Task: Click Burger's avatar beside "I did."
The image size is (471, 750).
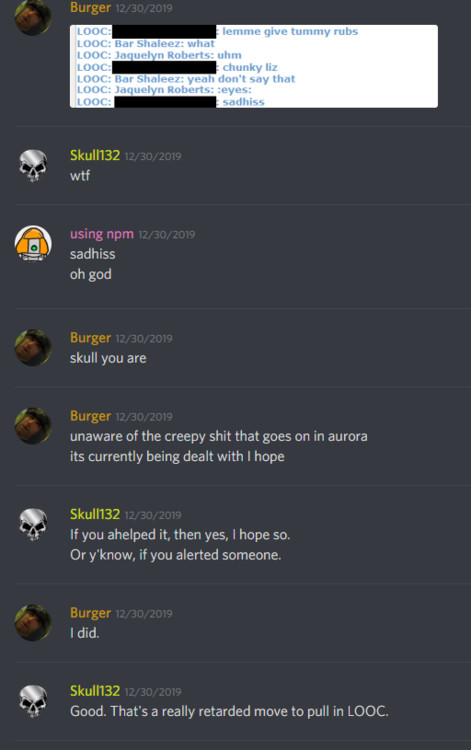Action: [33, 623]
